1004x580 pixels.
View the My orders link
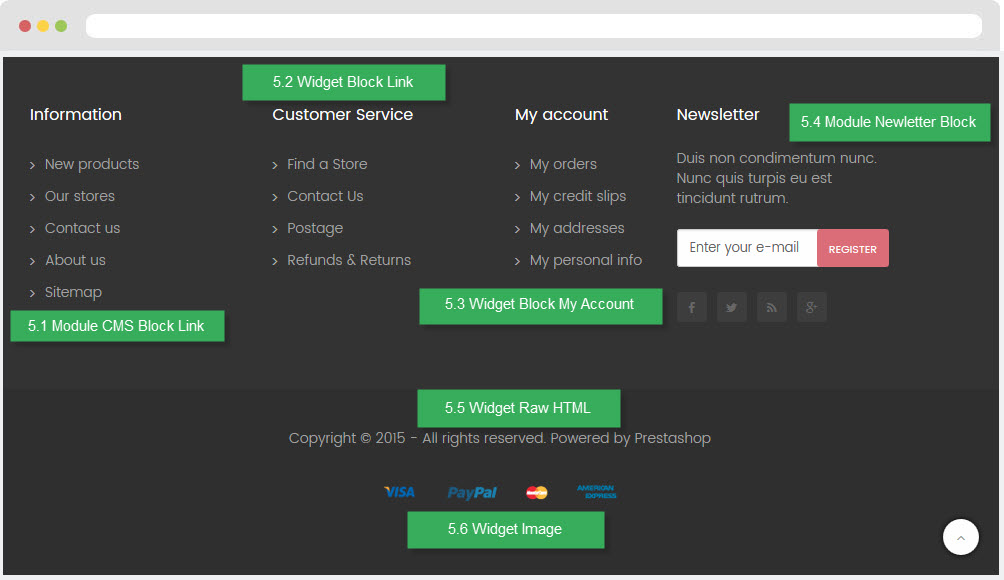pyautogui.click(x=563, y=164)
